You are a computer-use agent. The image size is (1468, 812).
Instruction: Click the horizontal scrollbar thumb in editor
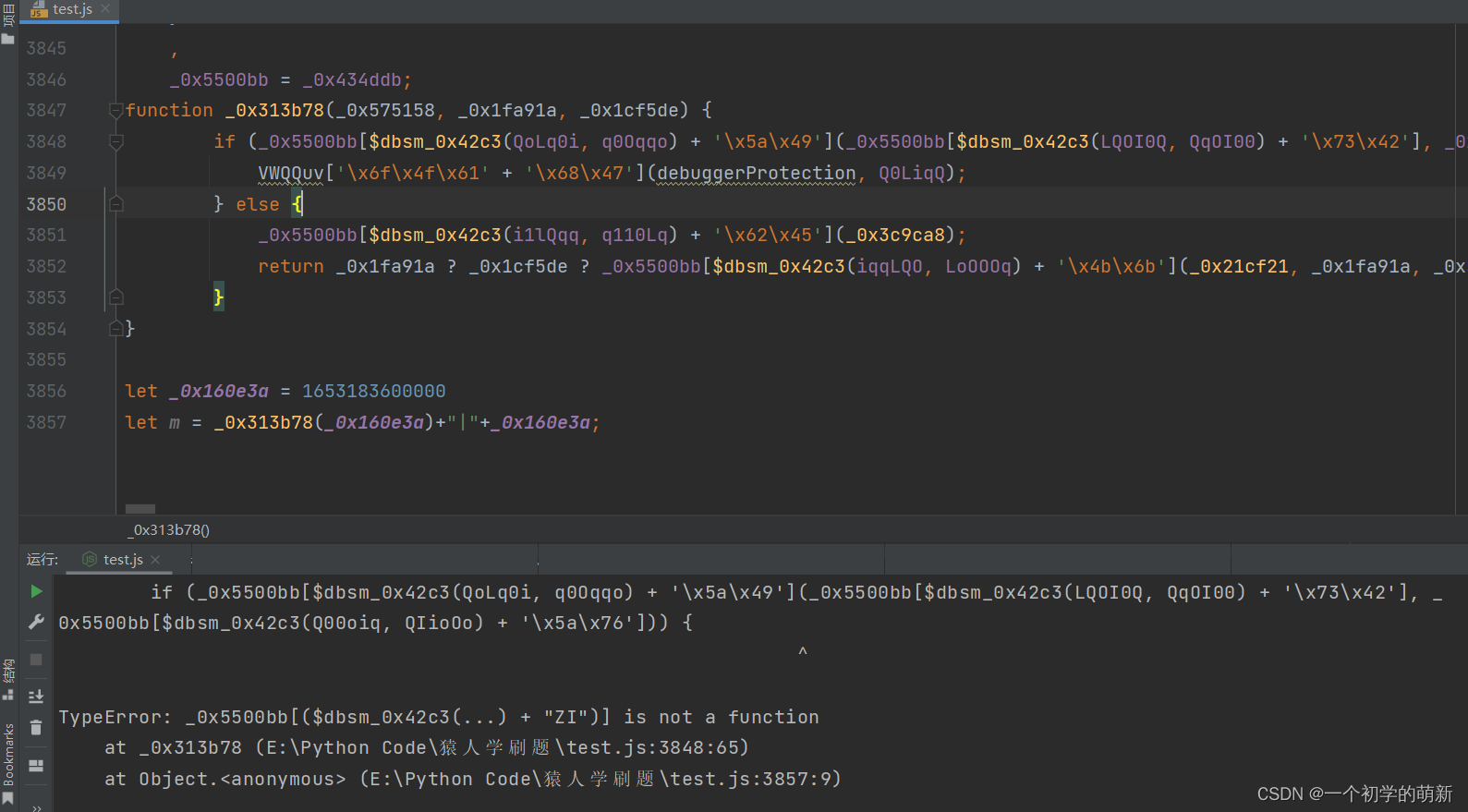point(140,509)
